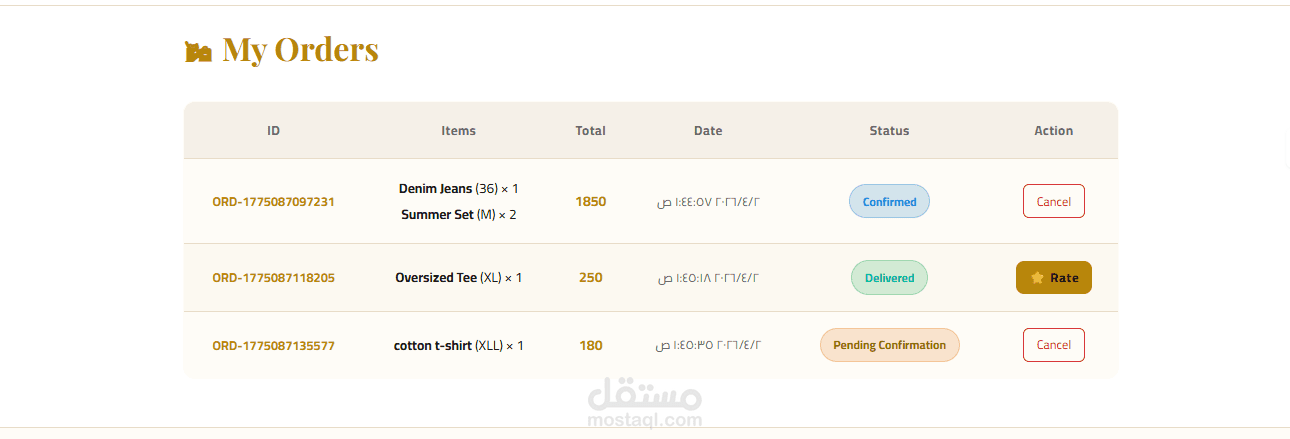Open order ID ORD-1775087135577

(273, 346)
